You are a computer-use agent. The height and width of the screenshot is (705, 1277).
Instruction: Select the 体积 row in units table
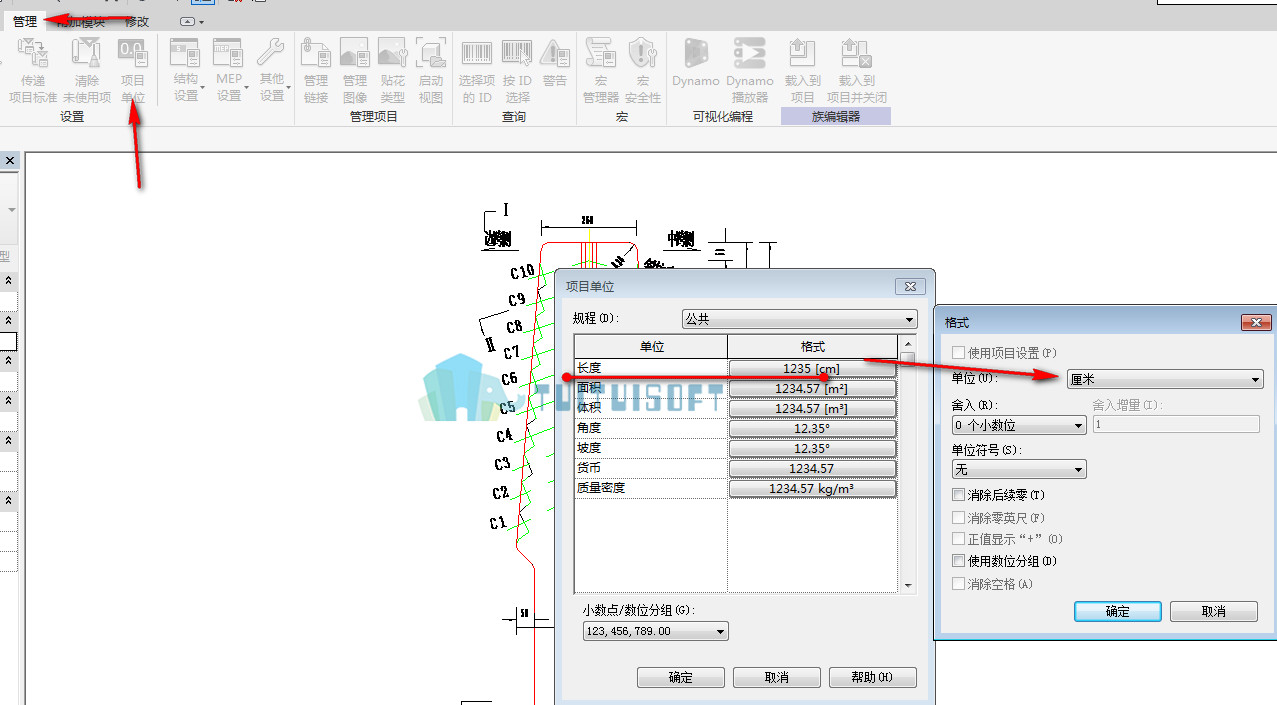[651, 408]
